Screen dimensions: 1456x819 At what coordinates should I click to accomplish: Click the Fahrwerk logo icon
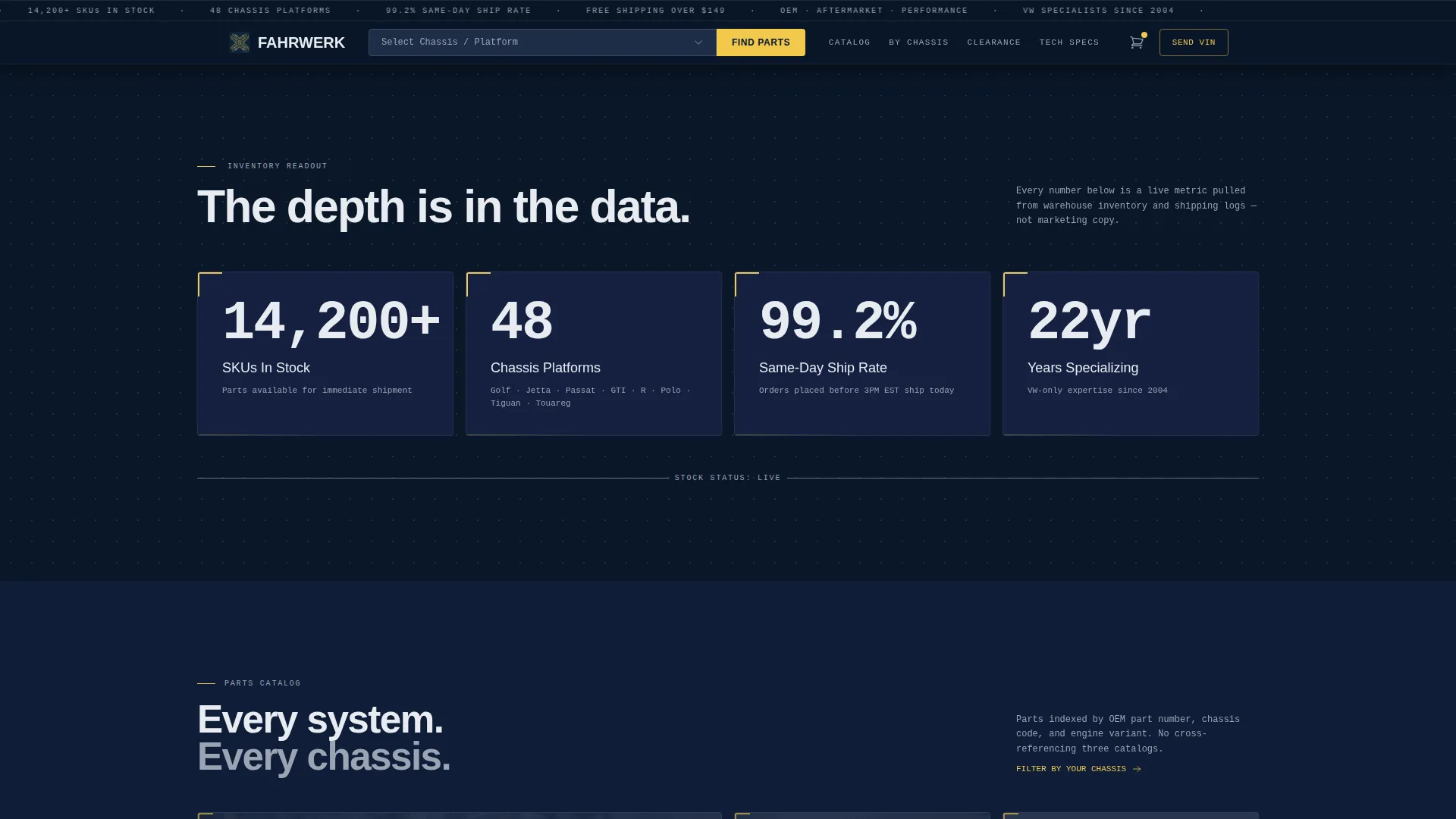[240, 42]
